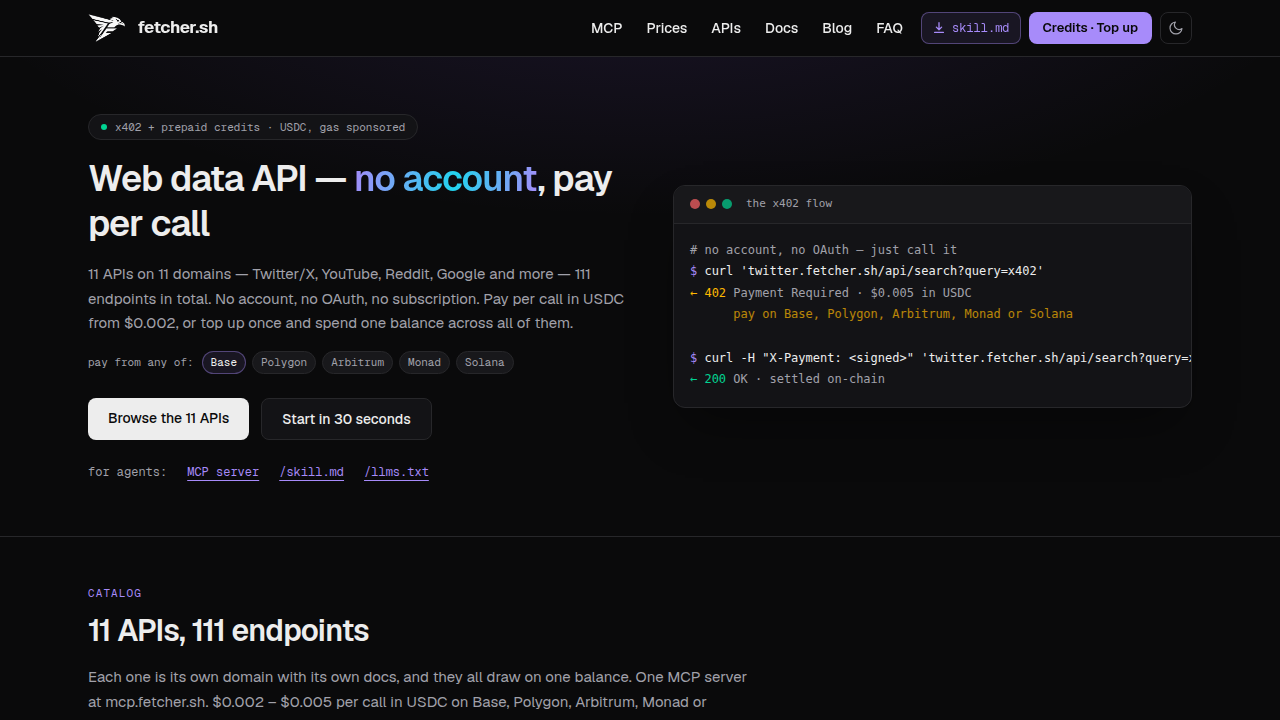The image size is (1280, 720).
Task: Open the /llms.txt link
Action: coord(396,472)
